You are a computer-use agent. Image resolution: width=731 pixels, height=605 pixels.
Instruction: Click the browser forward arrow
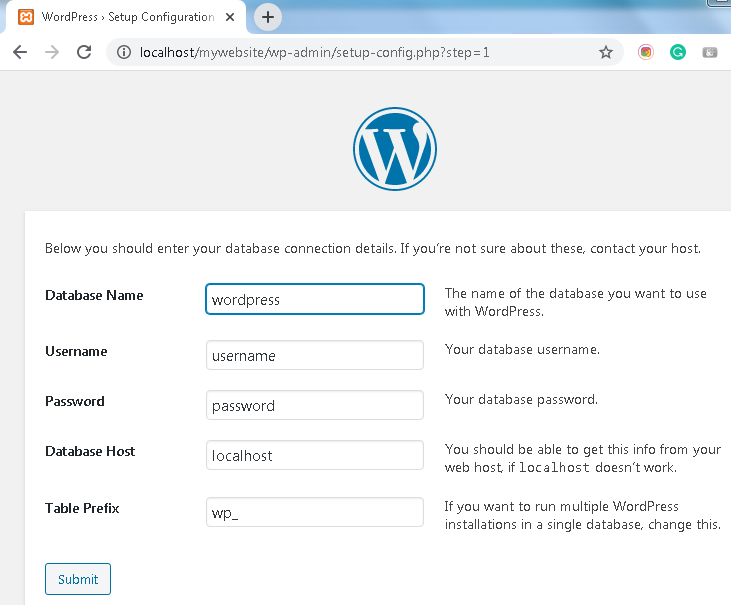[52, 52]
